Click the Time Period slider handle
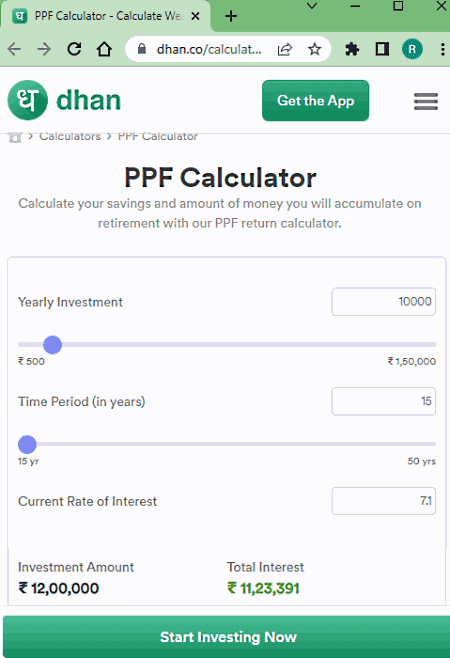The height and width of the screenshot is (658, 450). [x=27, y=444]
